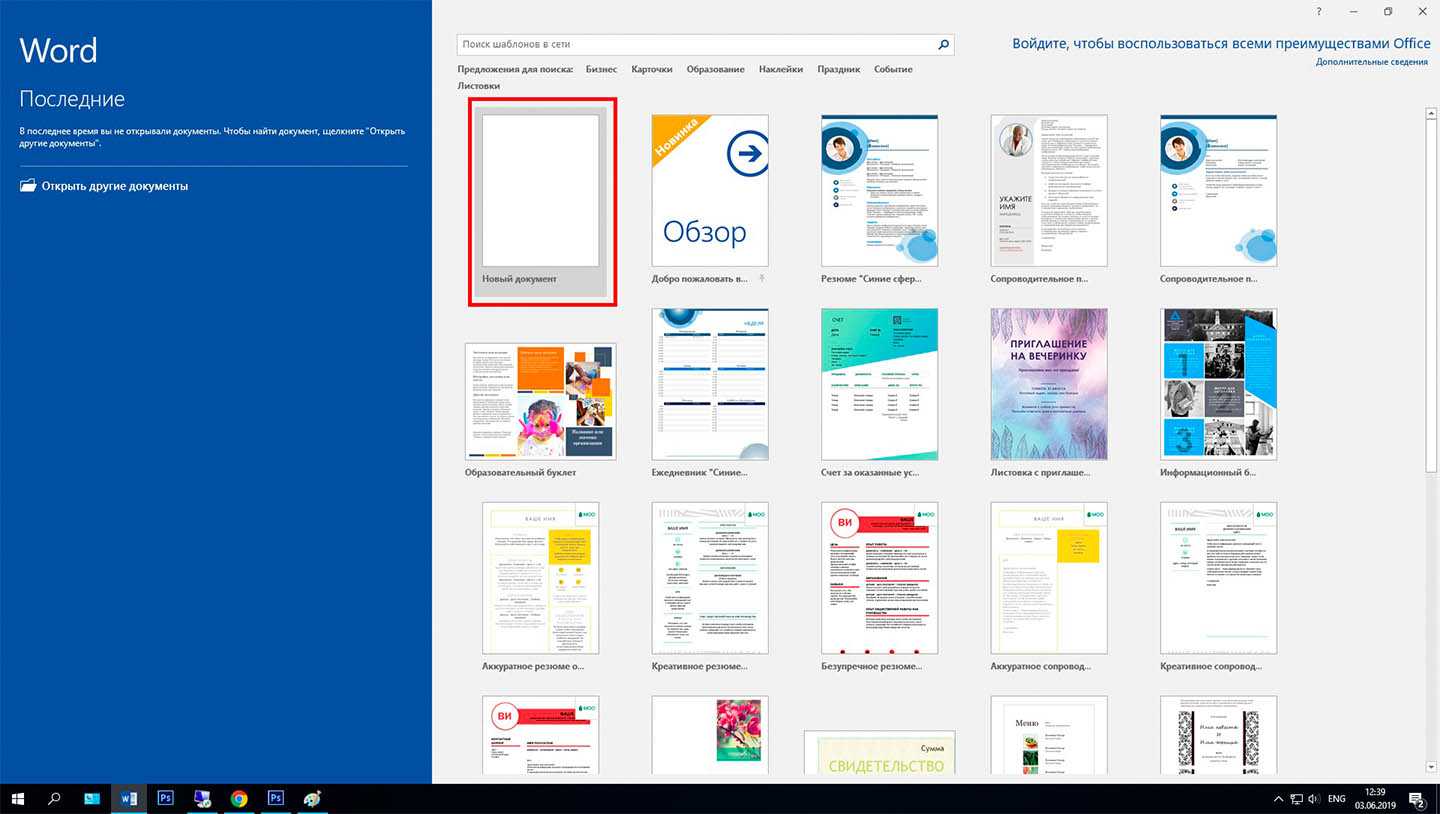Expand hidden system tray icons chevron

tap(1278, 799)
